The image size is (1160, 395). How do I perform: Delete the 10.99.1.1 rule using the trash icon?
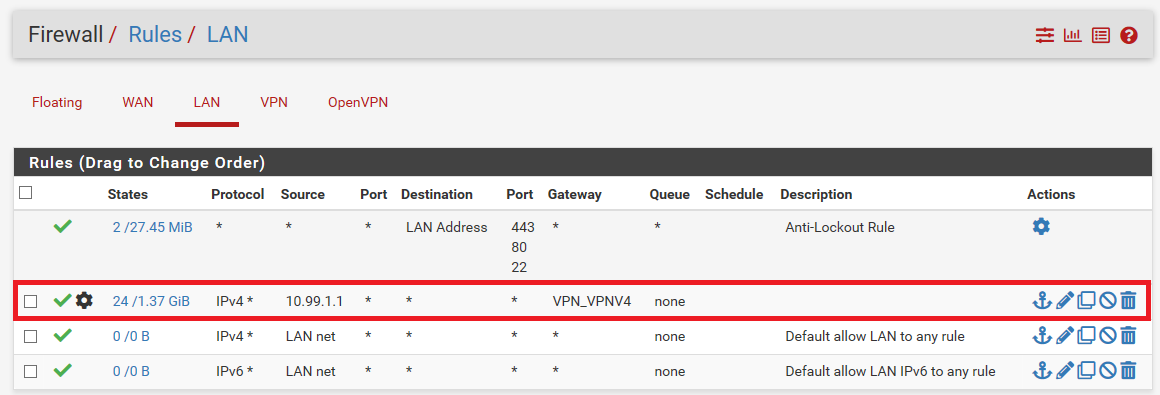[x=1128, y=300]
